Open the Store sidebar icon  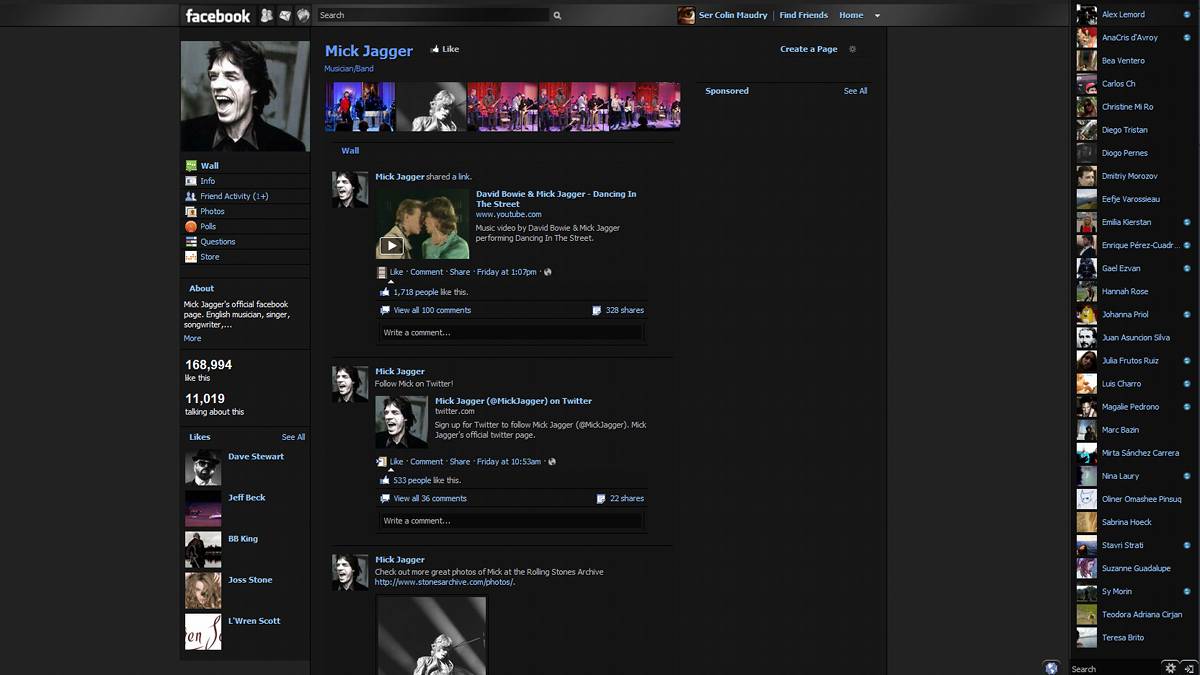(x=190, y=256)
